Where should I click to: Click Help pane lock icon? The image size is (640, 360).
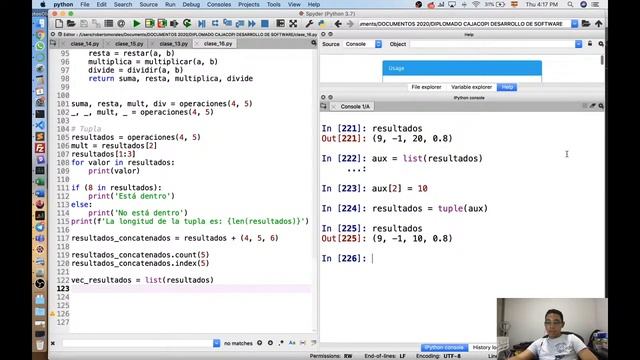pos(590,44)
